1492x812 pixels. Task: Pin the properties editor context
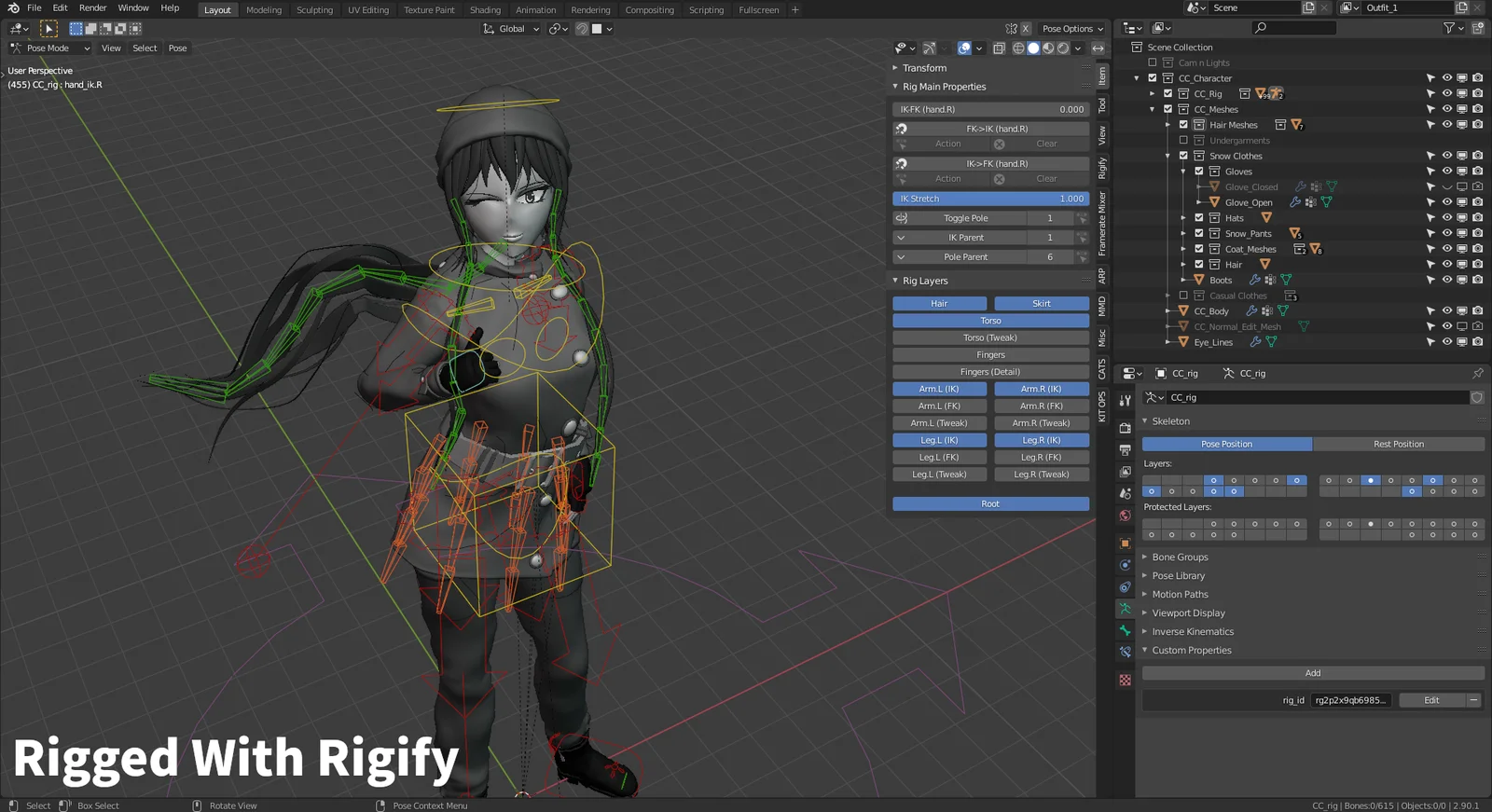1477,373
